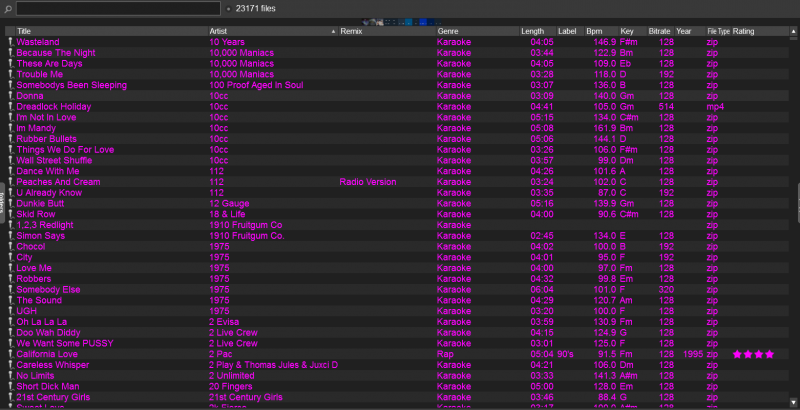Click microphone icon for Somebodys Been Sleeping
The height and width of the screenshot is (410, 800).
pos(10,85)
